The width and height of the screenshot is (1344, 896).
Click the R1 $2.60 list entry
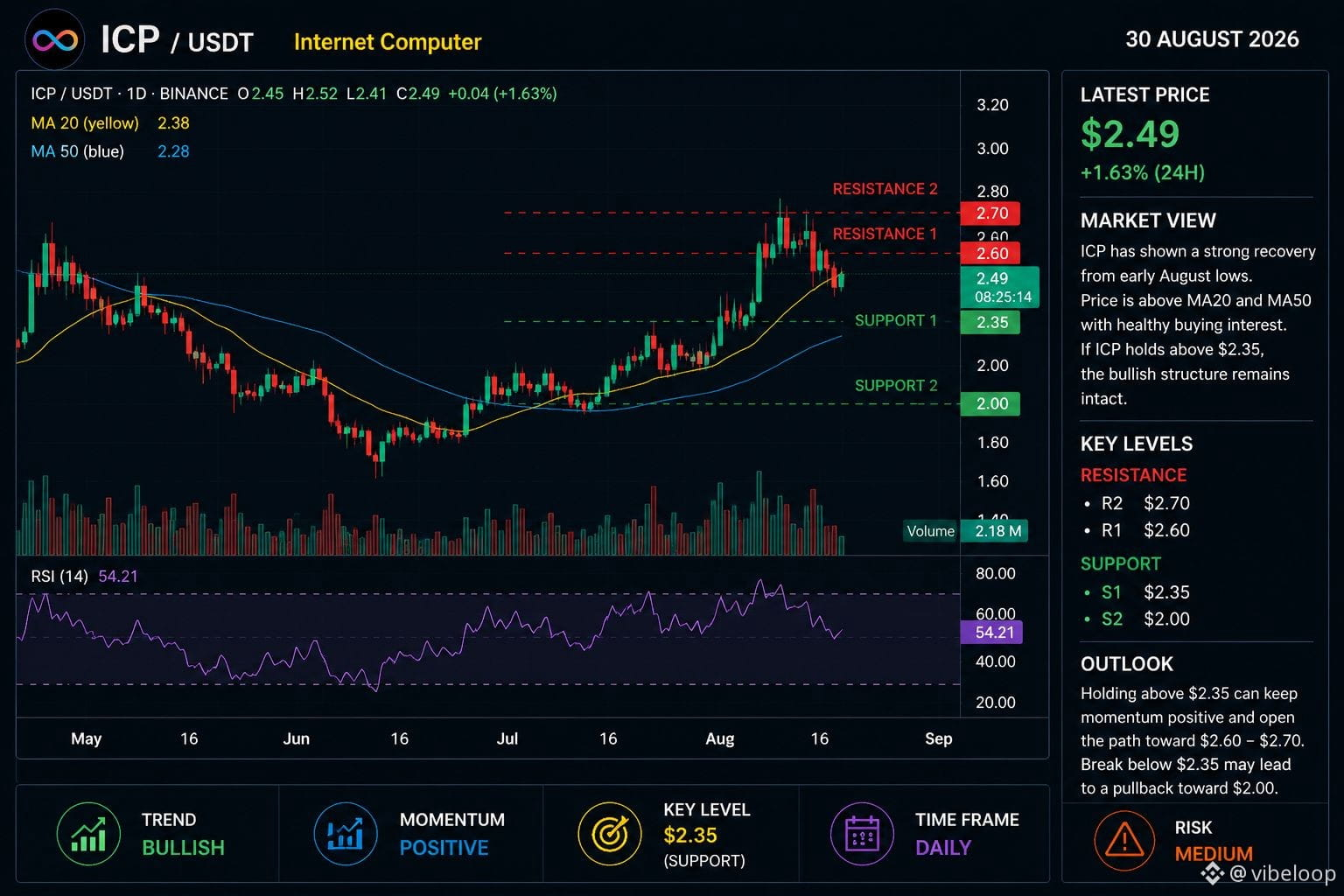1137,530
